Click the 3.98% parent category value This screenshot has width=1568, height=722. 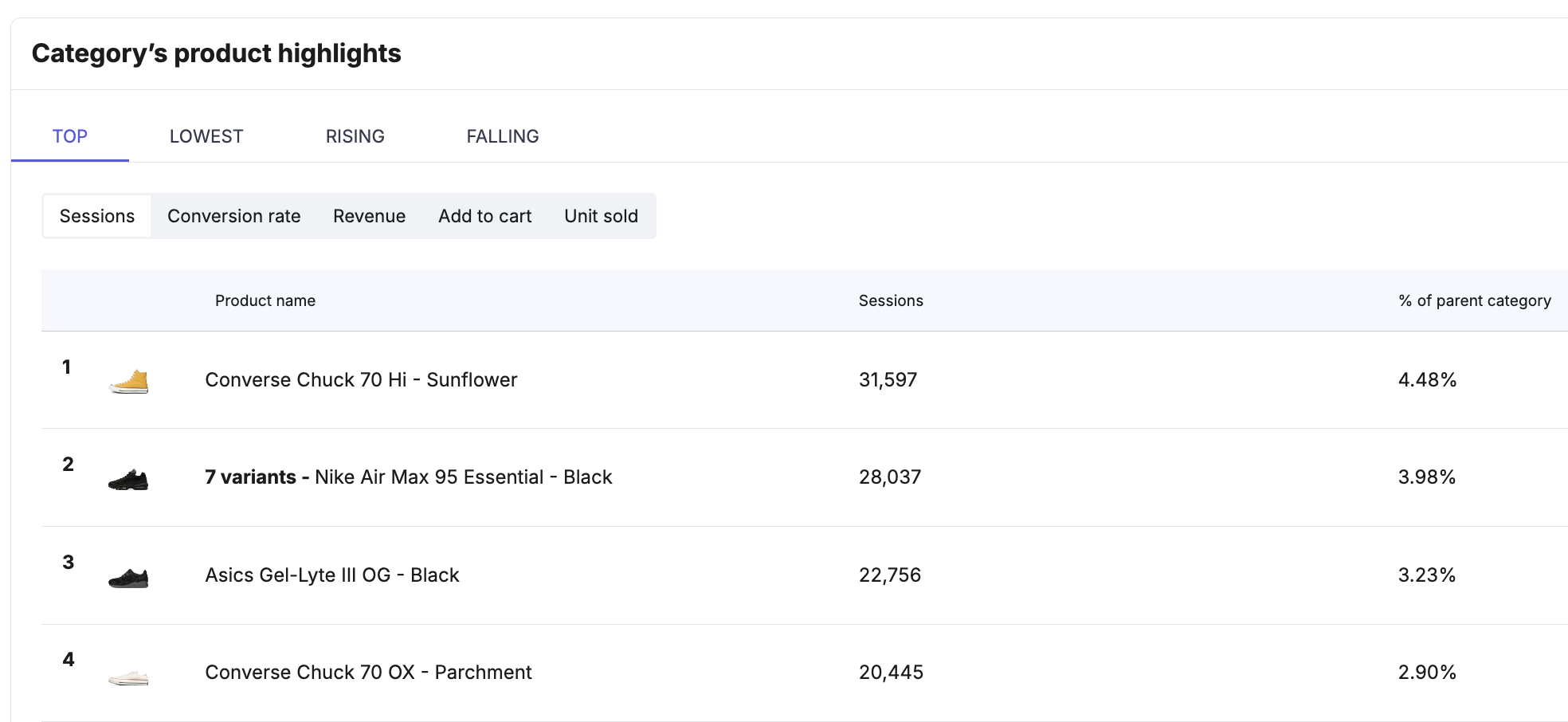(1427, 477)
